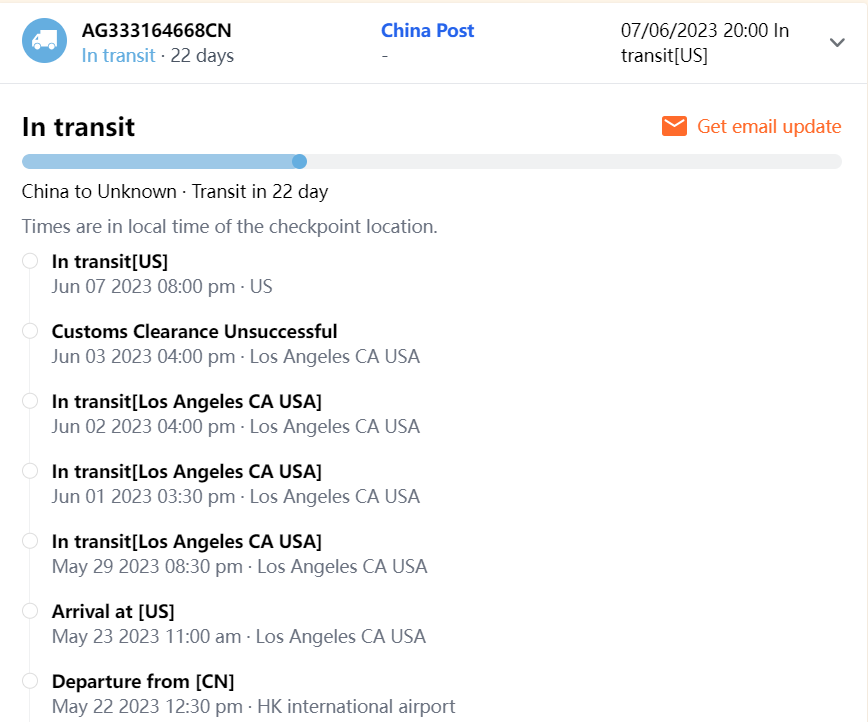Click the progress bar's blue endpoint dot
The image size is (868, 722).
[x=299, y=162]
